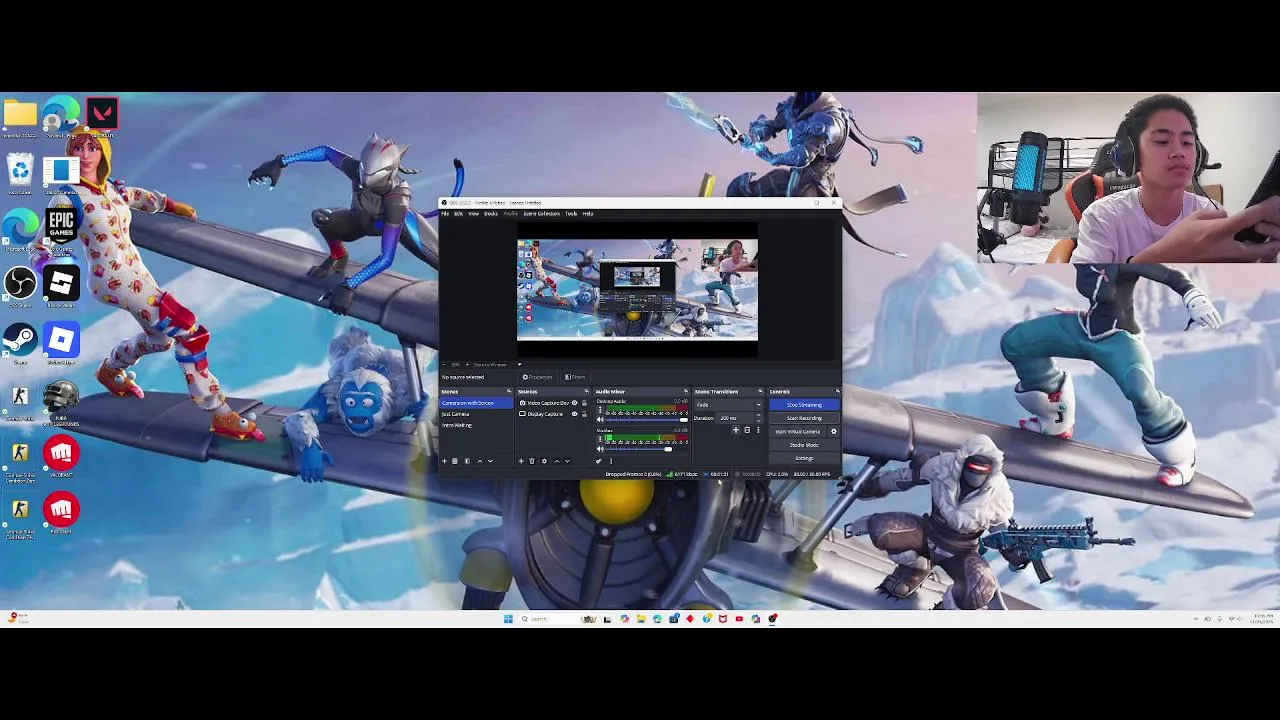This screenshot has height=720, width=1280.
Task: Move source down with Sources panel down arrow
Action: point(567,461)
